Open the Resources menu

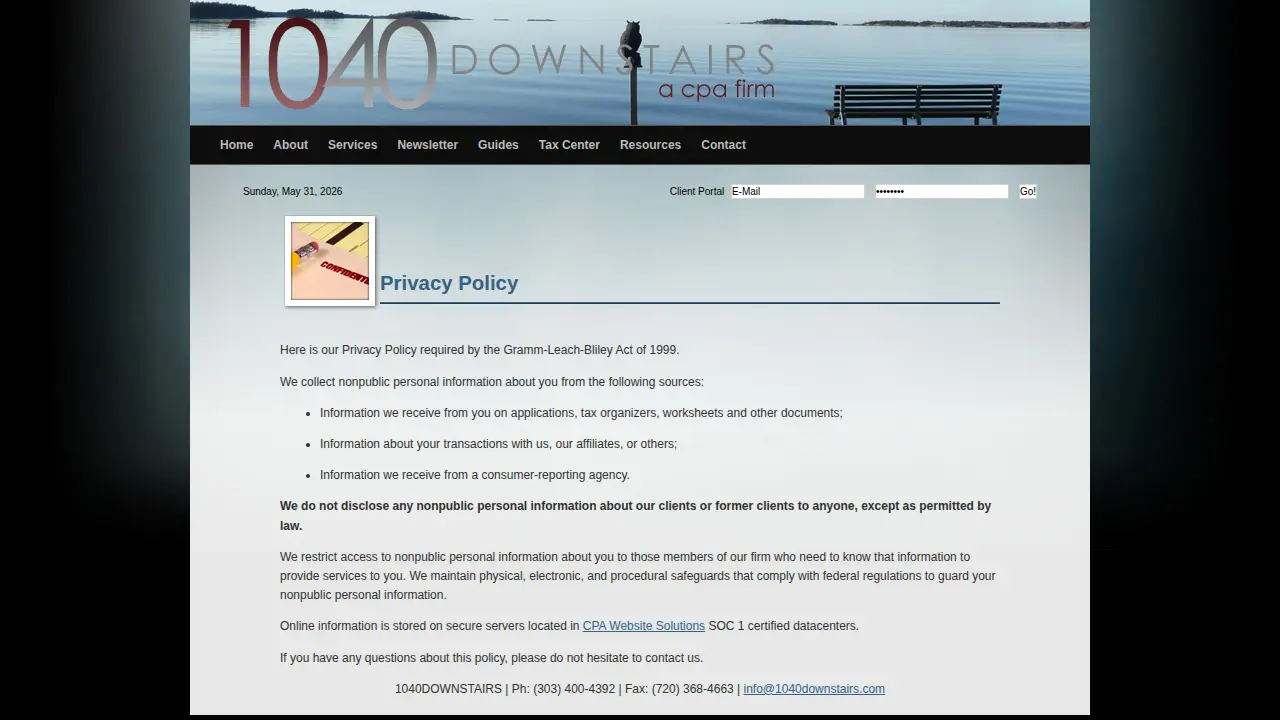(650, 145)
